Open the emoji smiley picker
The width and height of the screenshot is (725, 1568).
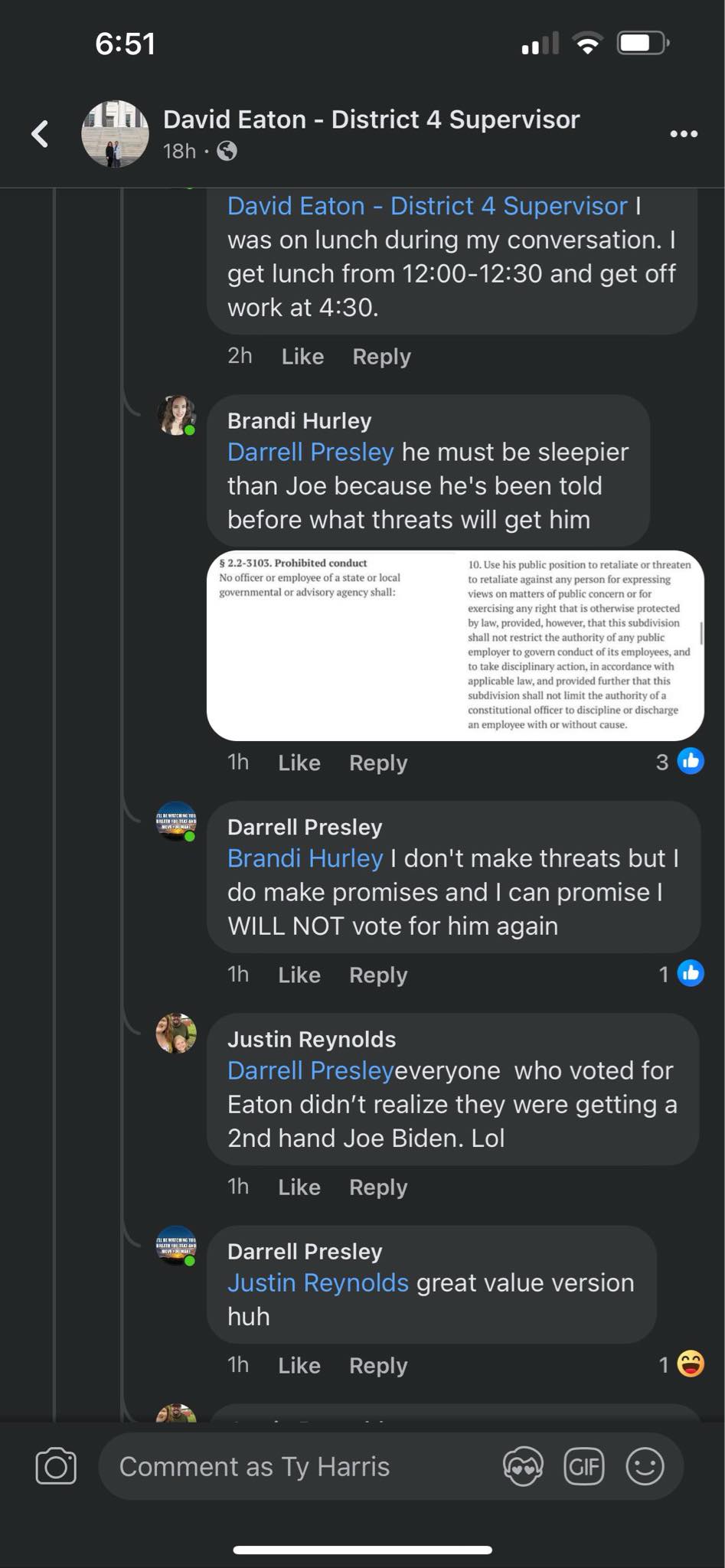coord(645,1466)
